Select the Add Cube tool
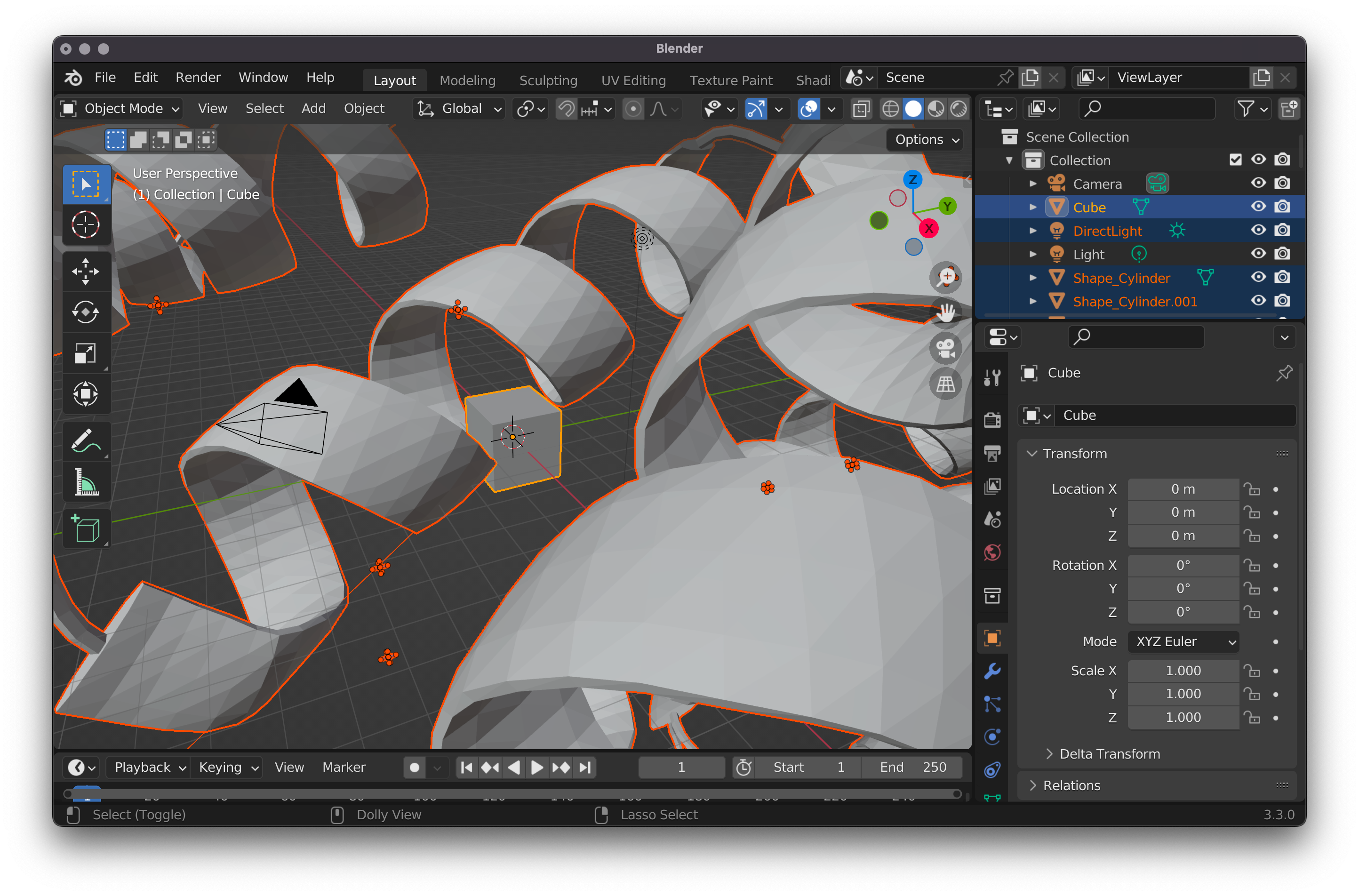Viewport: 1359px width, 896px height. pyautogui.click(x=86, y=528)
